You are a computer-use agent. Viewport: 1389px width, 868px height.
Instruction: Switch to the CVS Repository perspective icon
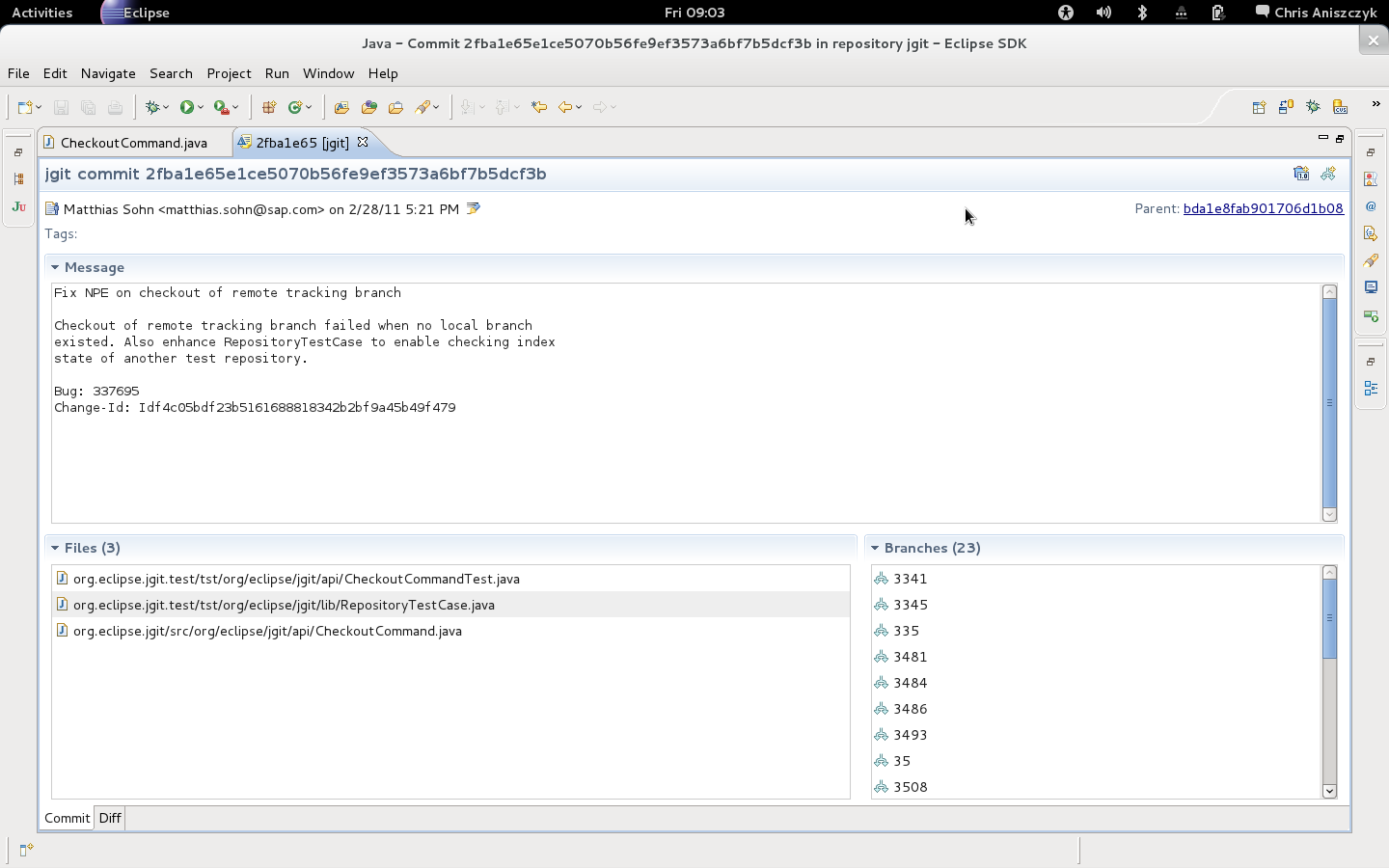tap(1340, 107)
